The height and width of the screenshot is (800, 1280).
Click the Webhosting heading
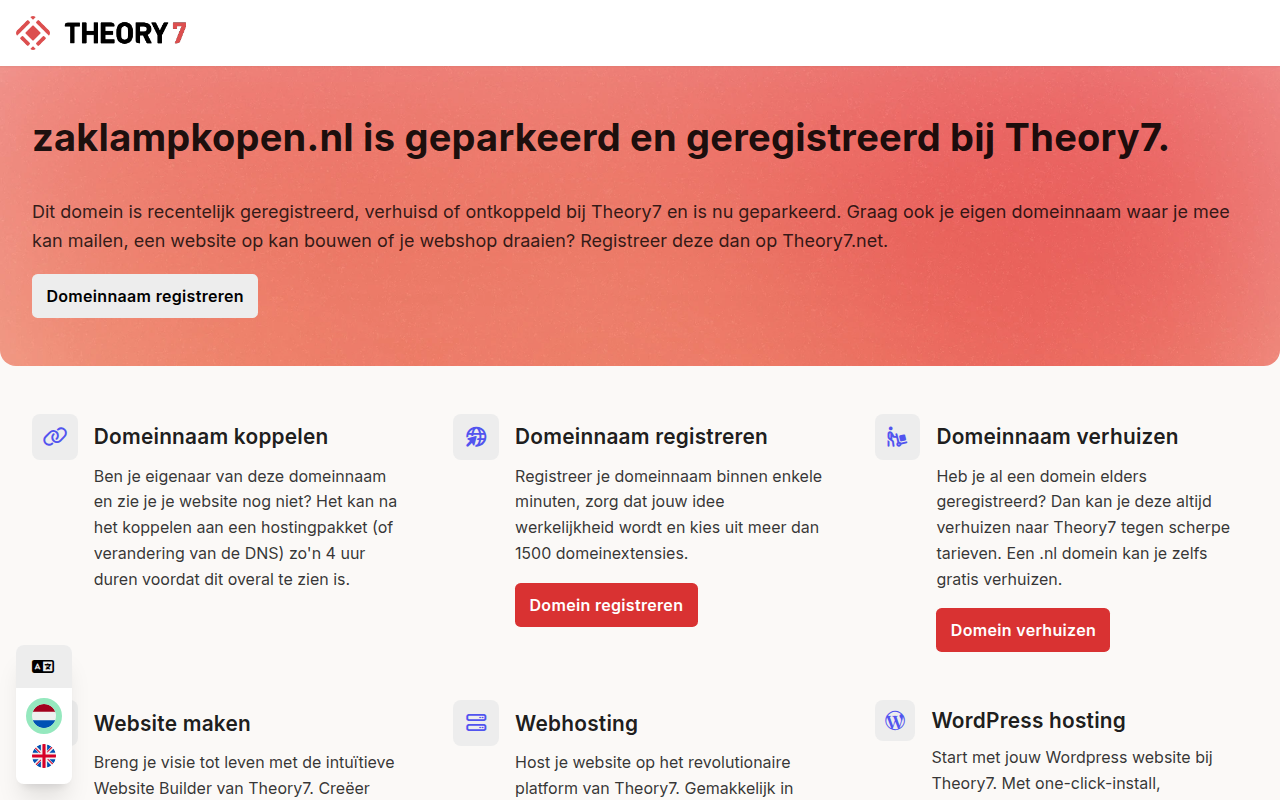pyautogui.click(x=576, y=723)
